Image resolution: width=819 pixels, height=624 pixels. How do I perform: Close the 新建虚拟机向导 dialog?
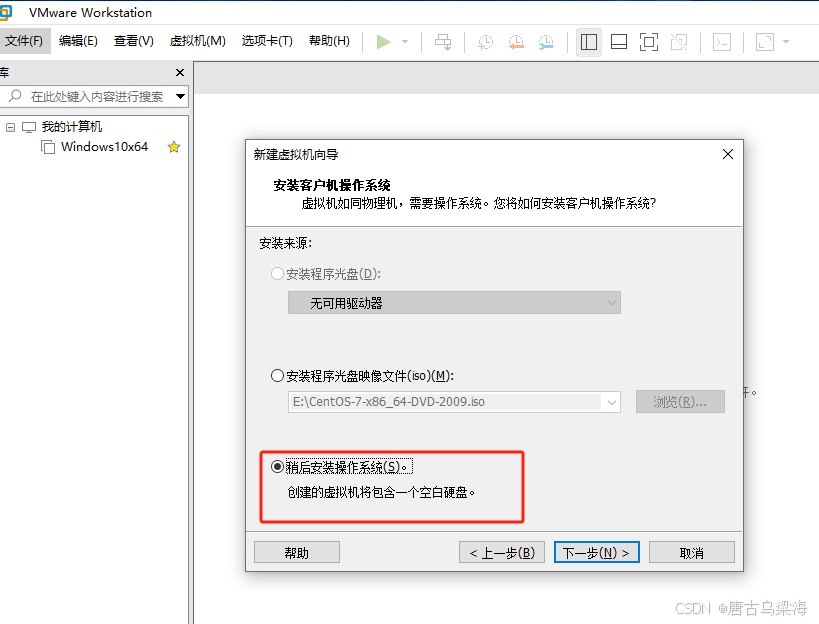click(x=728, y=154)
